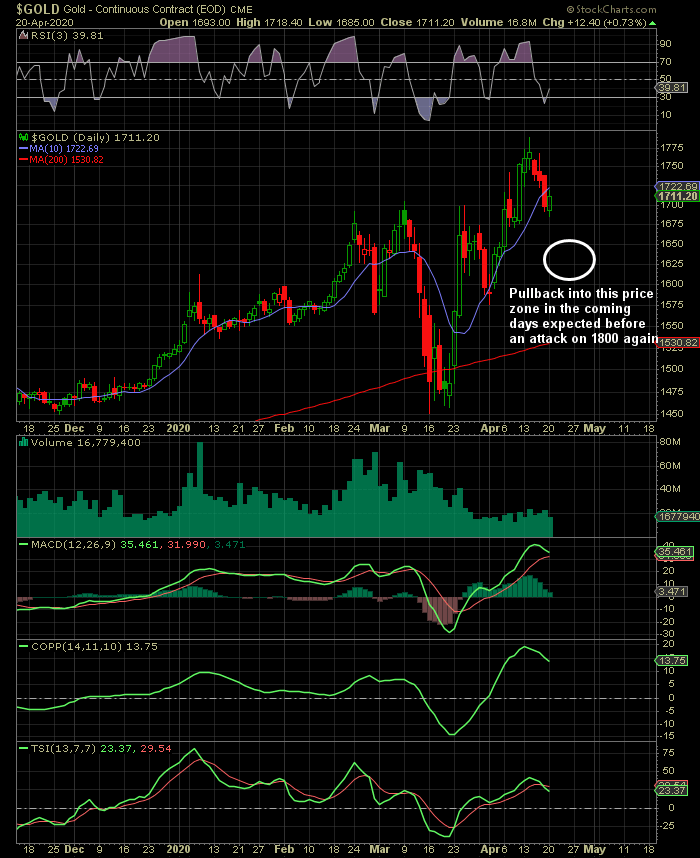The height and width of the screenshot is (858, 700).
Task: Click the 23.37 TSI tag on right axis
Action: click(x=672, y=791)
